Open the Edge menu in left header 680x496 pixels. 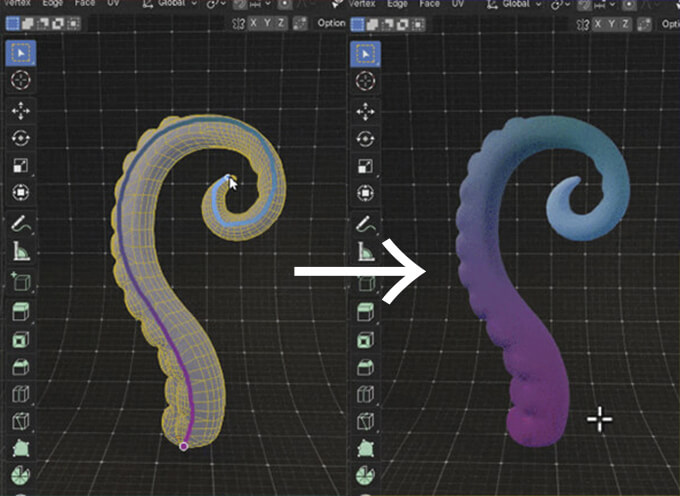pos(54,5)
